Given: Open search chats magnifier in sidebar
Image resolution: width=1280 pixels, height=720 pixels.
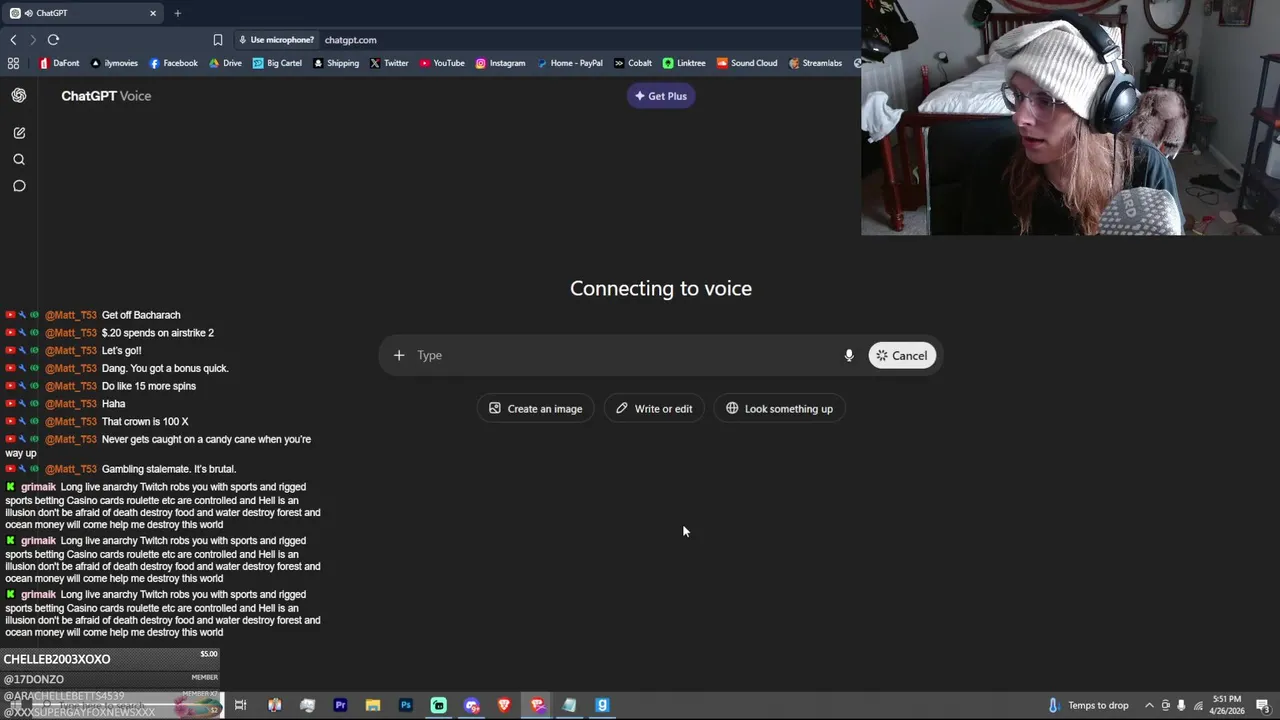Looking at the screenshot, I should (19, 160).
